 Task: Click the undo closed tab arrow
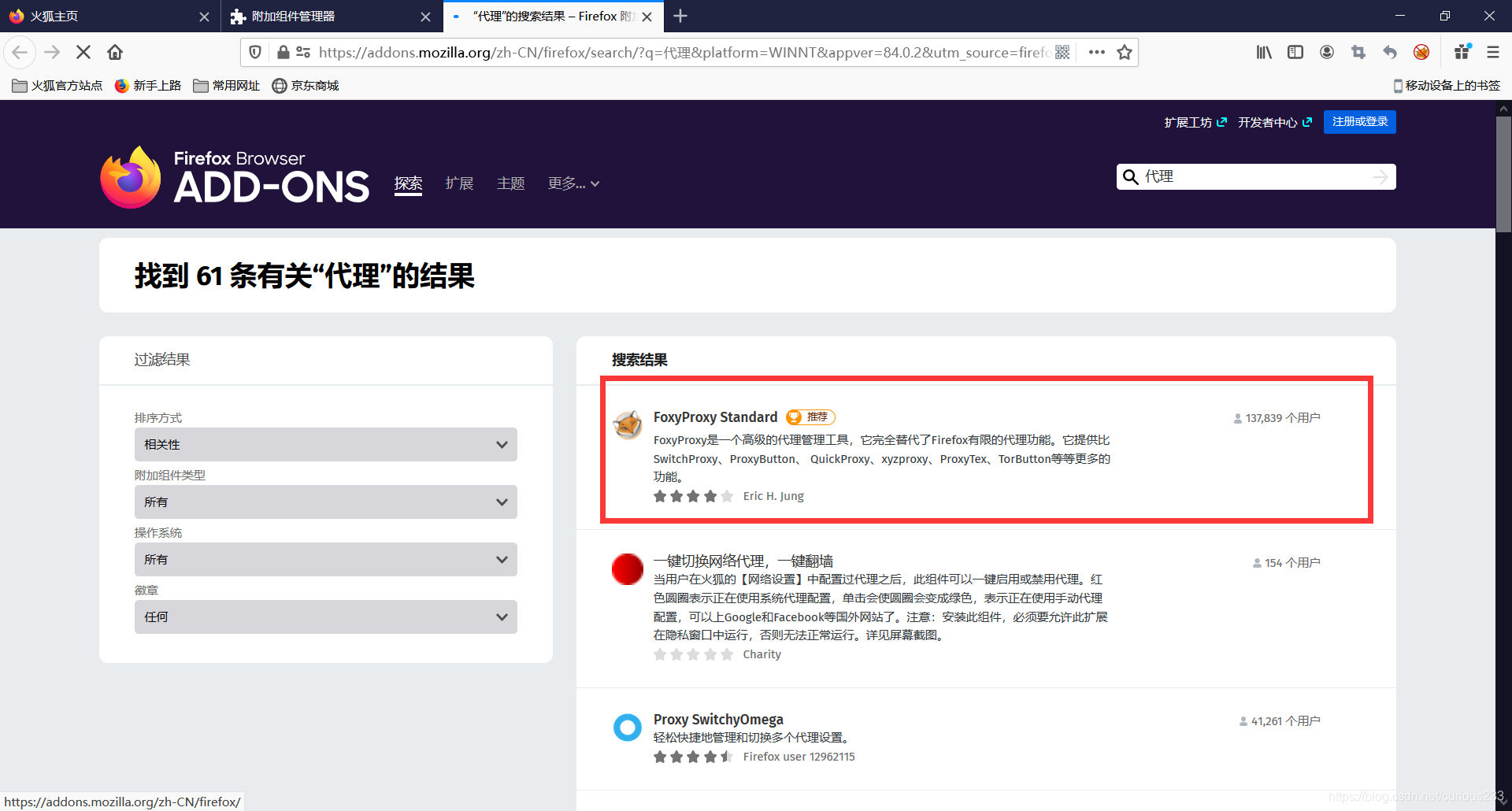pyautogui.click(x=1390, y=52)
